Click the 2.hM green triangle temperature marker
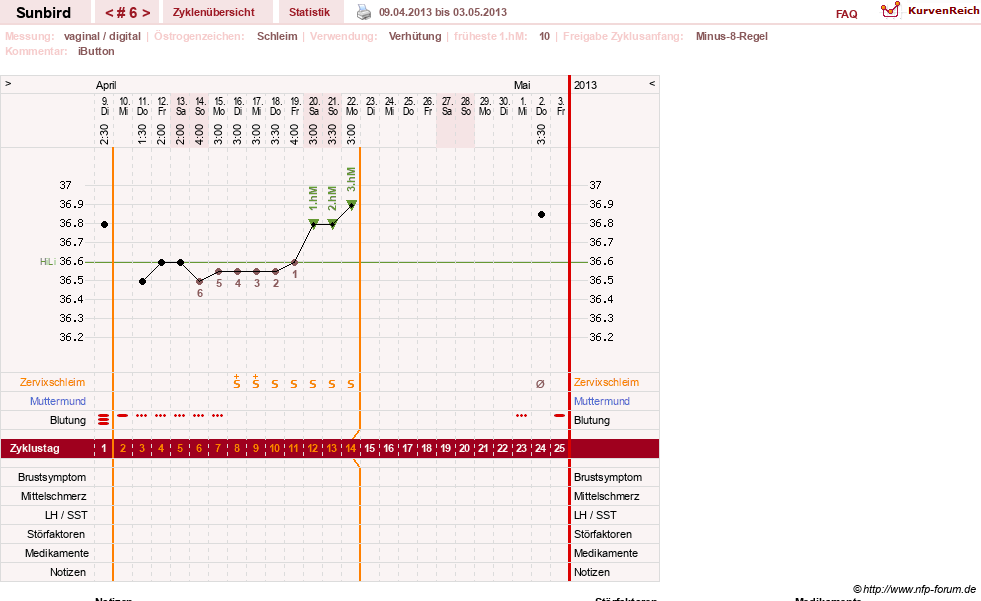981x601 pixels. click(333, 223)
